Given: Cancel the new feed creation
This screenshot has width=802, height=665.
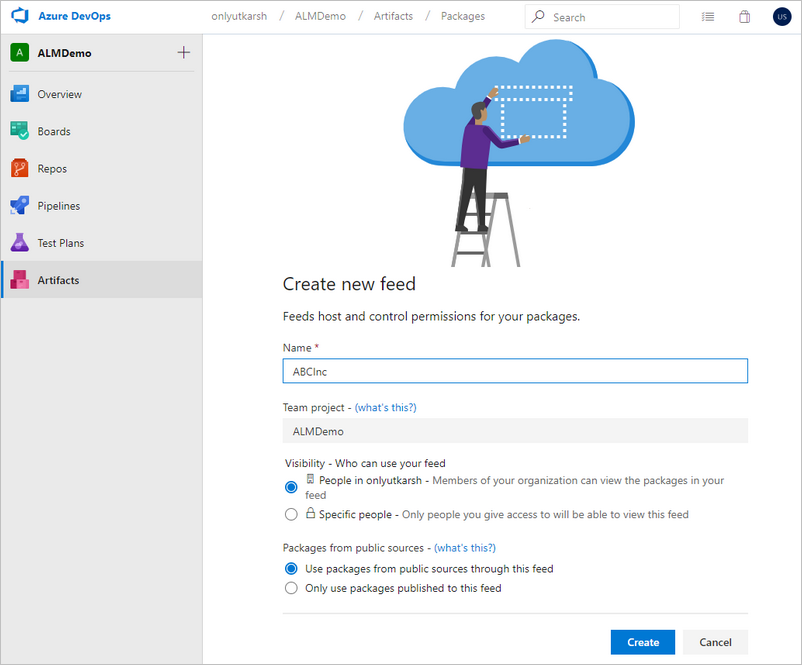Looking at the screenshot, I should [x=715, y=642].
